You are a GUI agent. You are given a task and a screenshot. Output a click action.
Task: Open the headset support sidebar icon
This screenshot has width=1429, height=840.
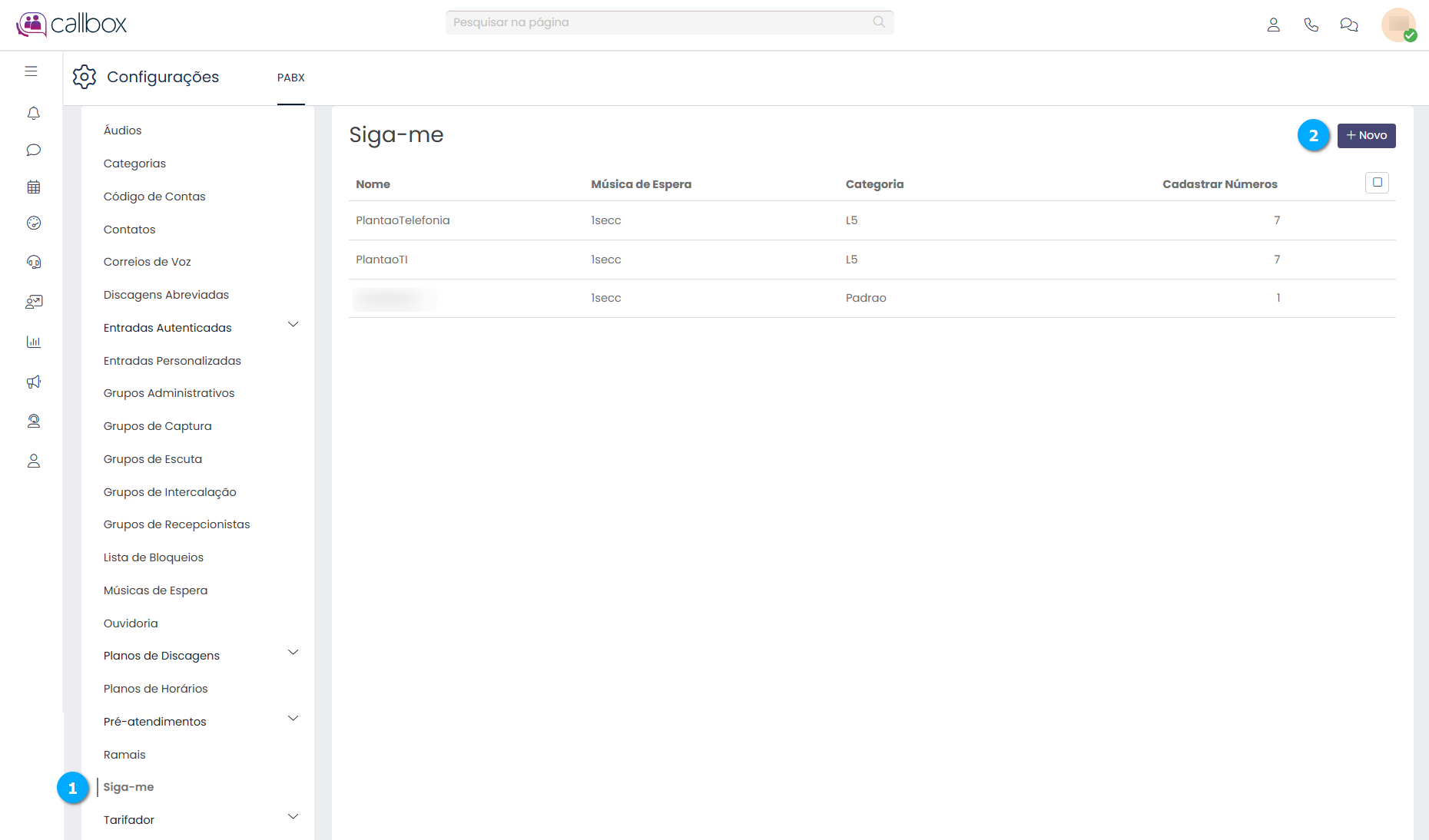33,262
